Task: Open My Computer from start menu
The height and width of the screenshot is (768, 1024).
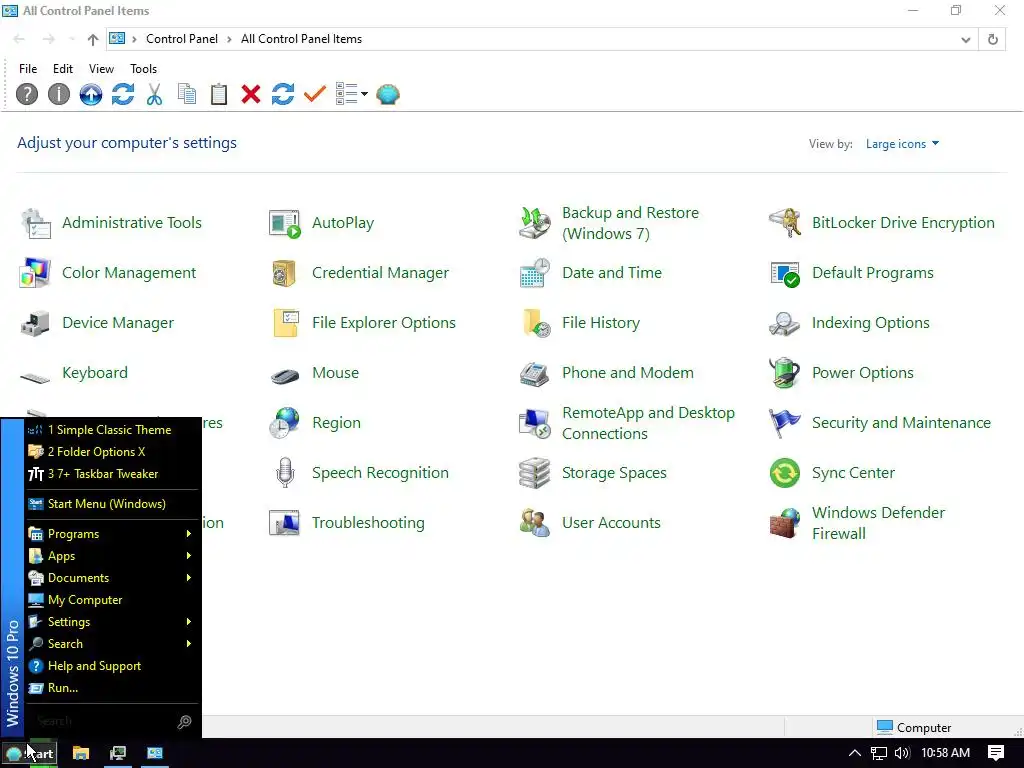Action: [112, 600]
